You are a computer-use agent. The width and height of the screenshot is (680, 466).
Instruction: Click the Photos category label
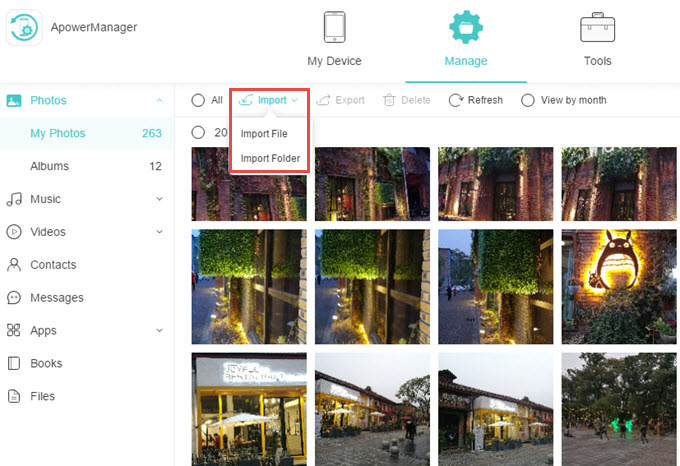(48, 101)
